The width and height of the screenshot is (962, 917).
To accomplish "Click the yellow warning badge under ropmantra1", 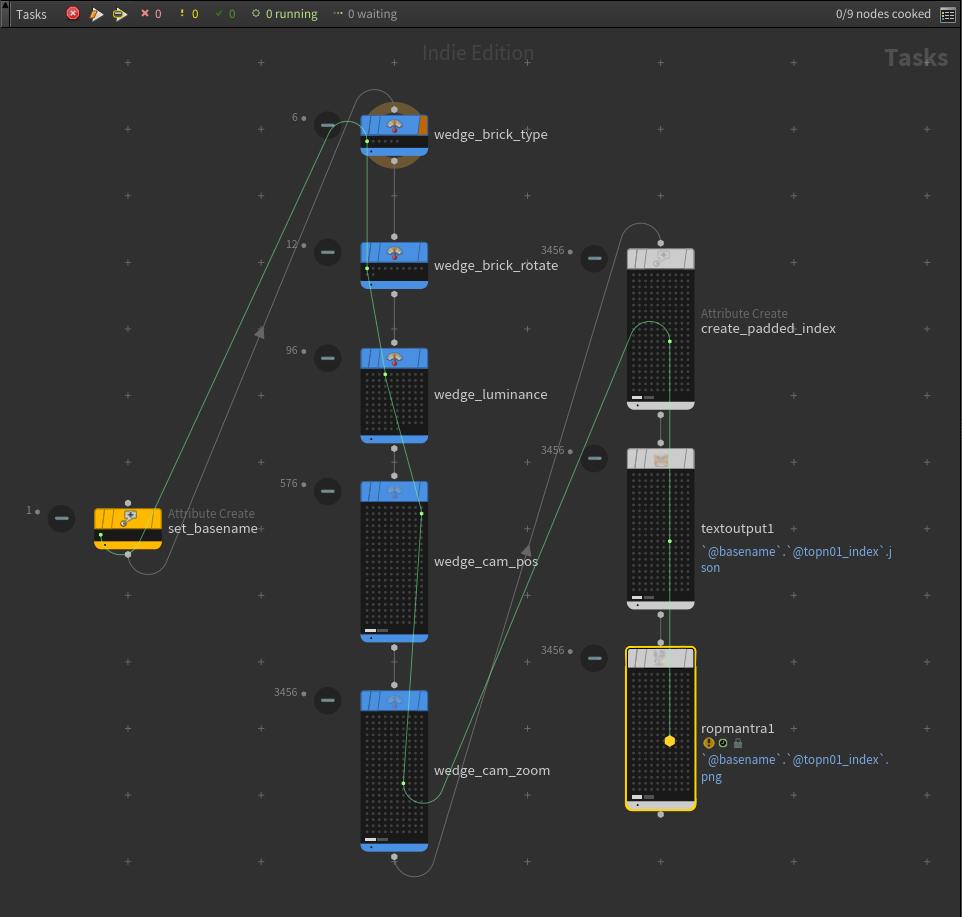I will [x=708, y=743].
